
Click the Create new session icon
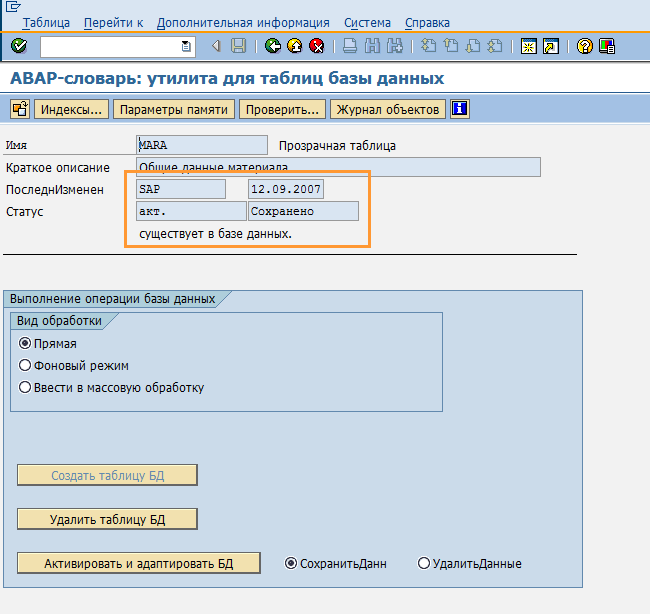coord(529,46)
